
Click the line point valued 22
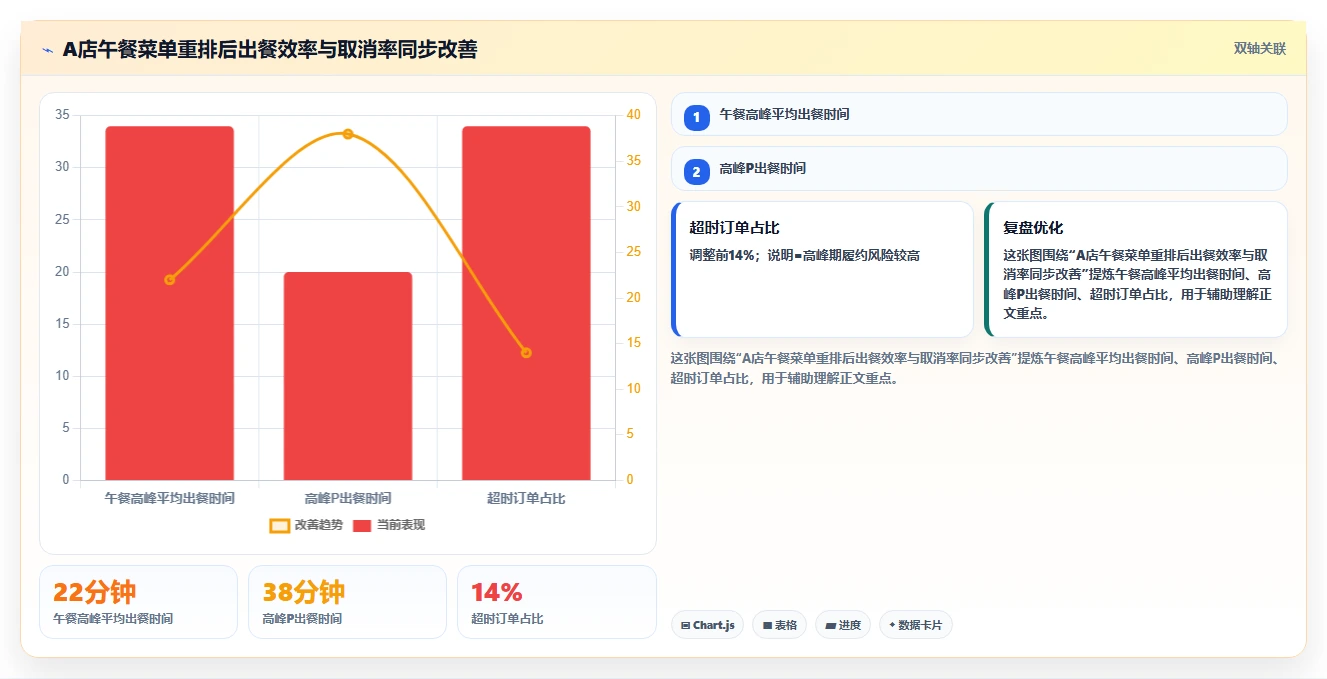coord(170,280)
